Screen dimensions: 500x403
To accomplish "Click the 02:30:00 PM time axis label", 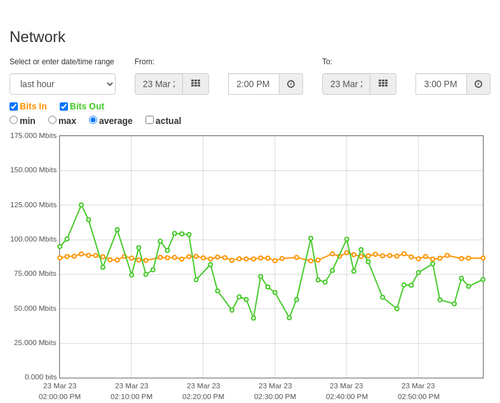I will [275, 397].
